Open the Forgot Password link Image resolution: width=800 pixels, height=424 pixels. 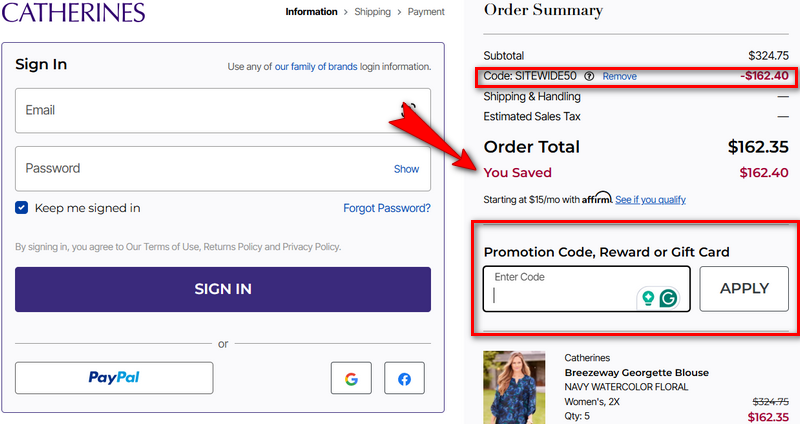click(x=387, y=208)
